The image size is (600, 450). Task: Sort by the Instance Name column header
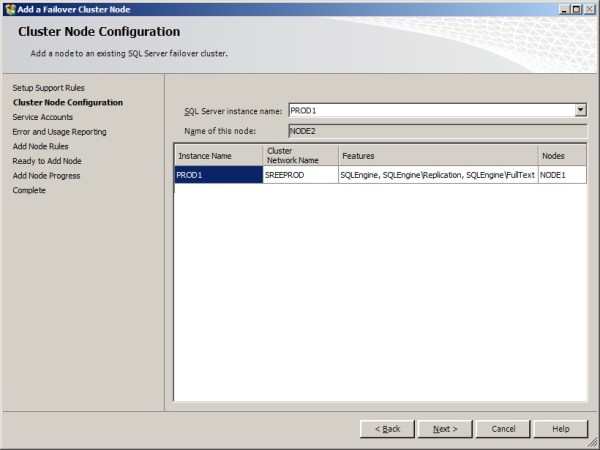(217, 156)
